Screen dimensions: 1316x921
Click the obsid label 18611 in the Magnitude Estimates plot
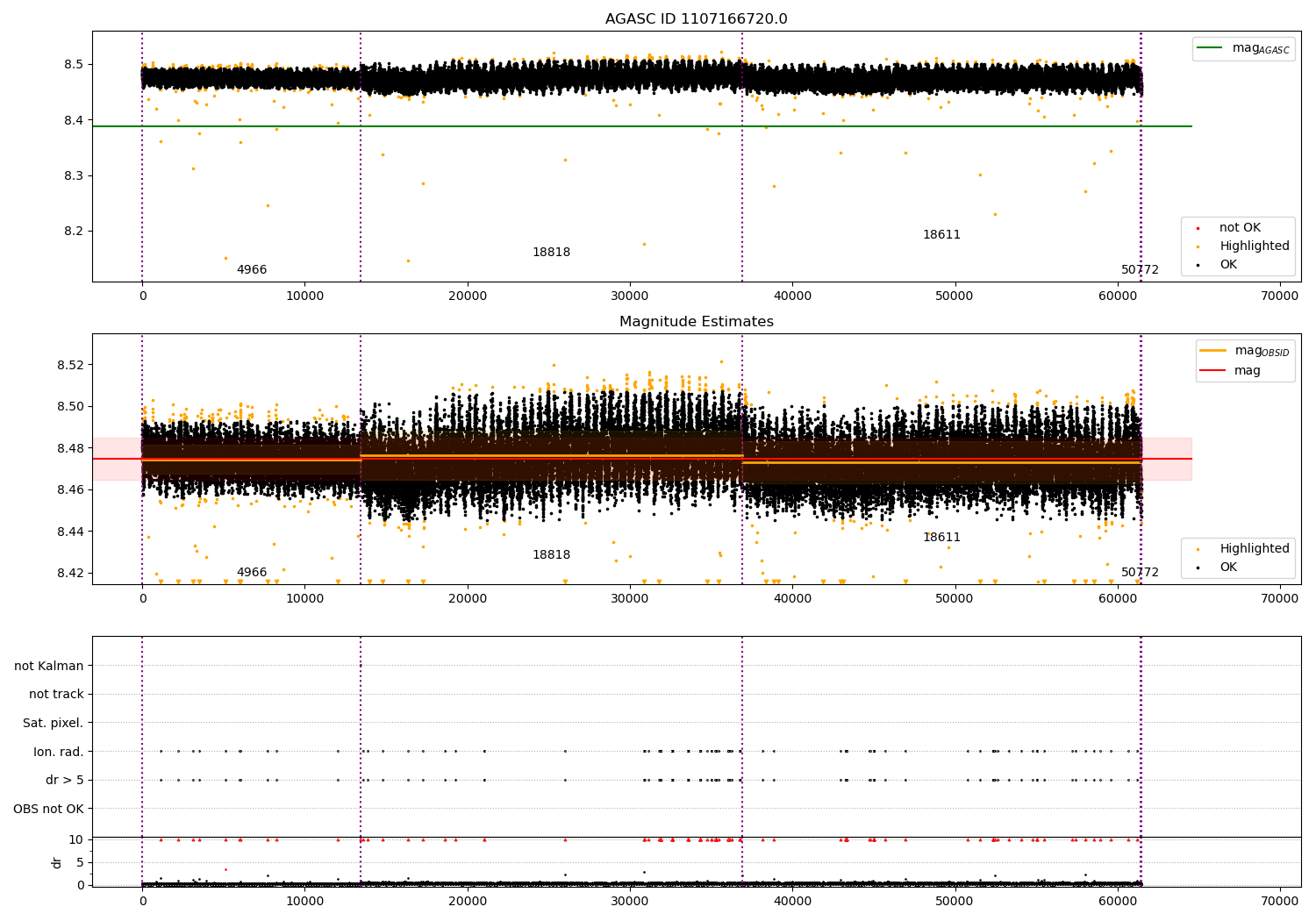(941, 538)
